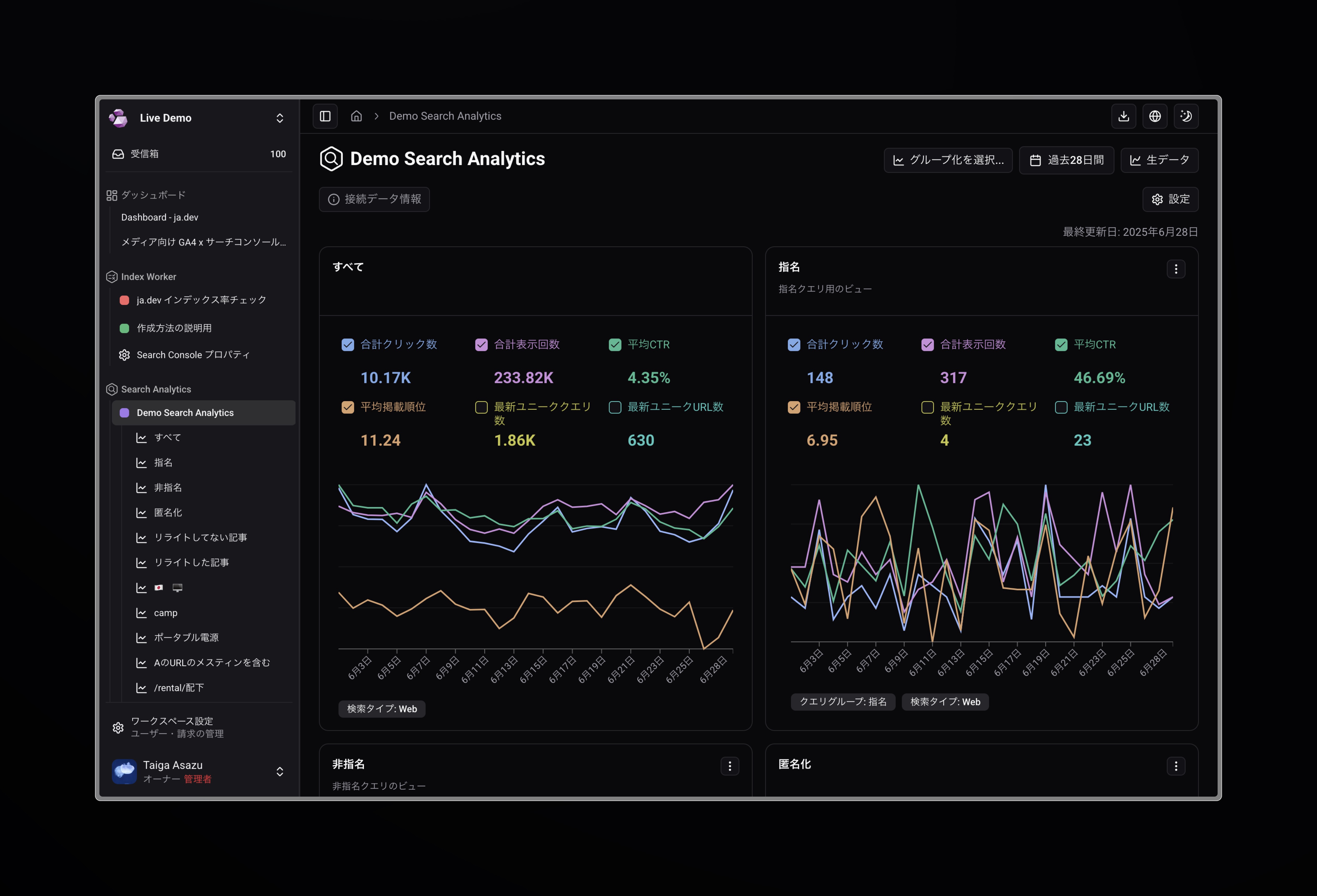Click the 設定 settings button
Image resolution: width=1317 pixels, height=896 pixels.
pos(1170,200)
